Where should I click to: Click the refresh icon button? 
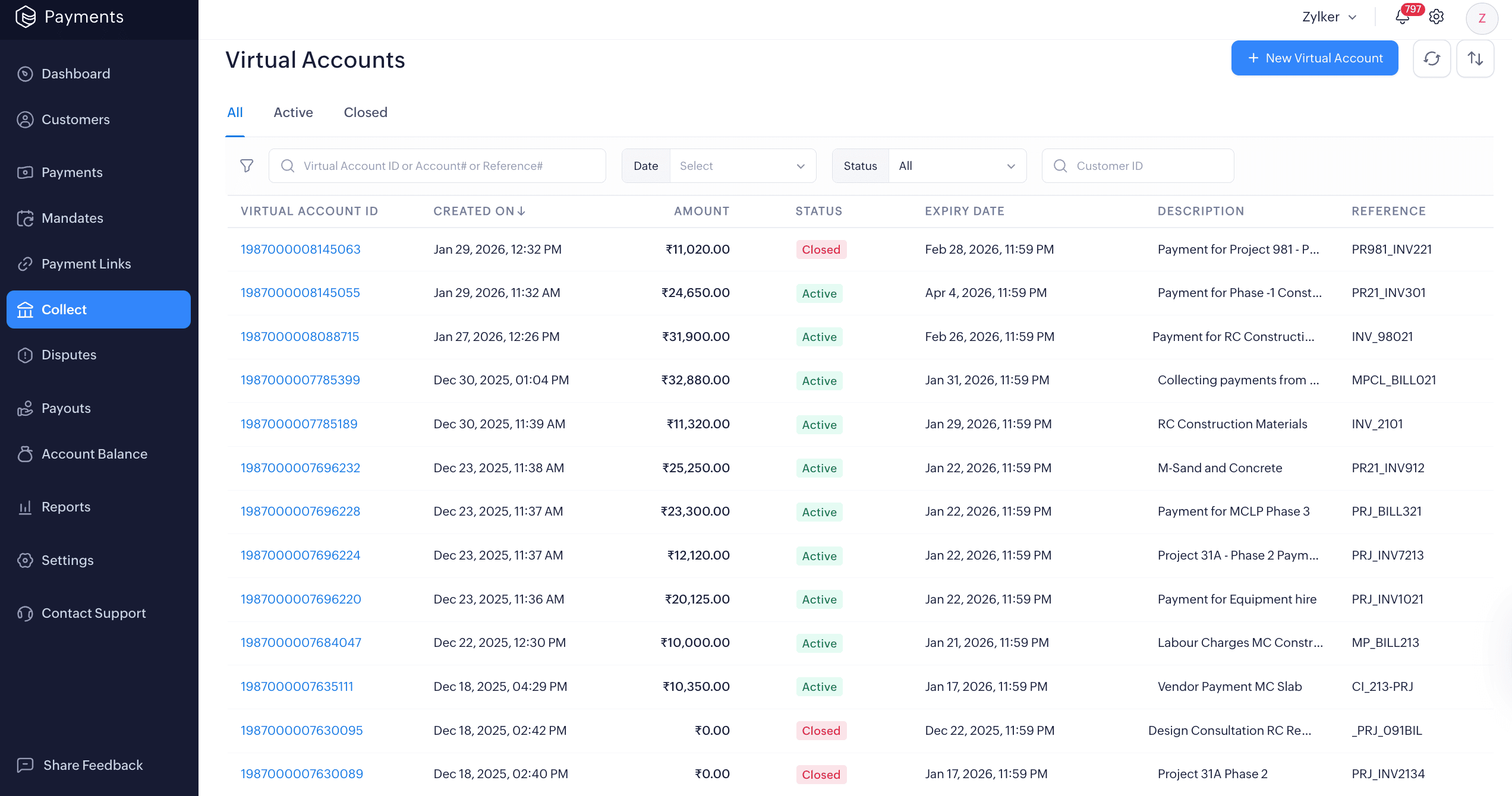coord(1432,58)
